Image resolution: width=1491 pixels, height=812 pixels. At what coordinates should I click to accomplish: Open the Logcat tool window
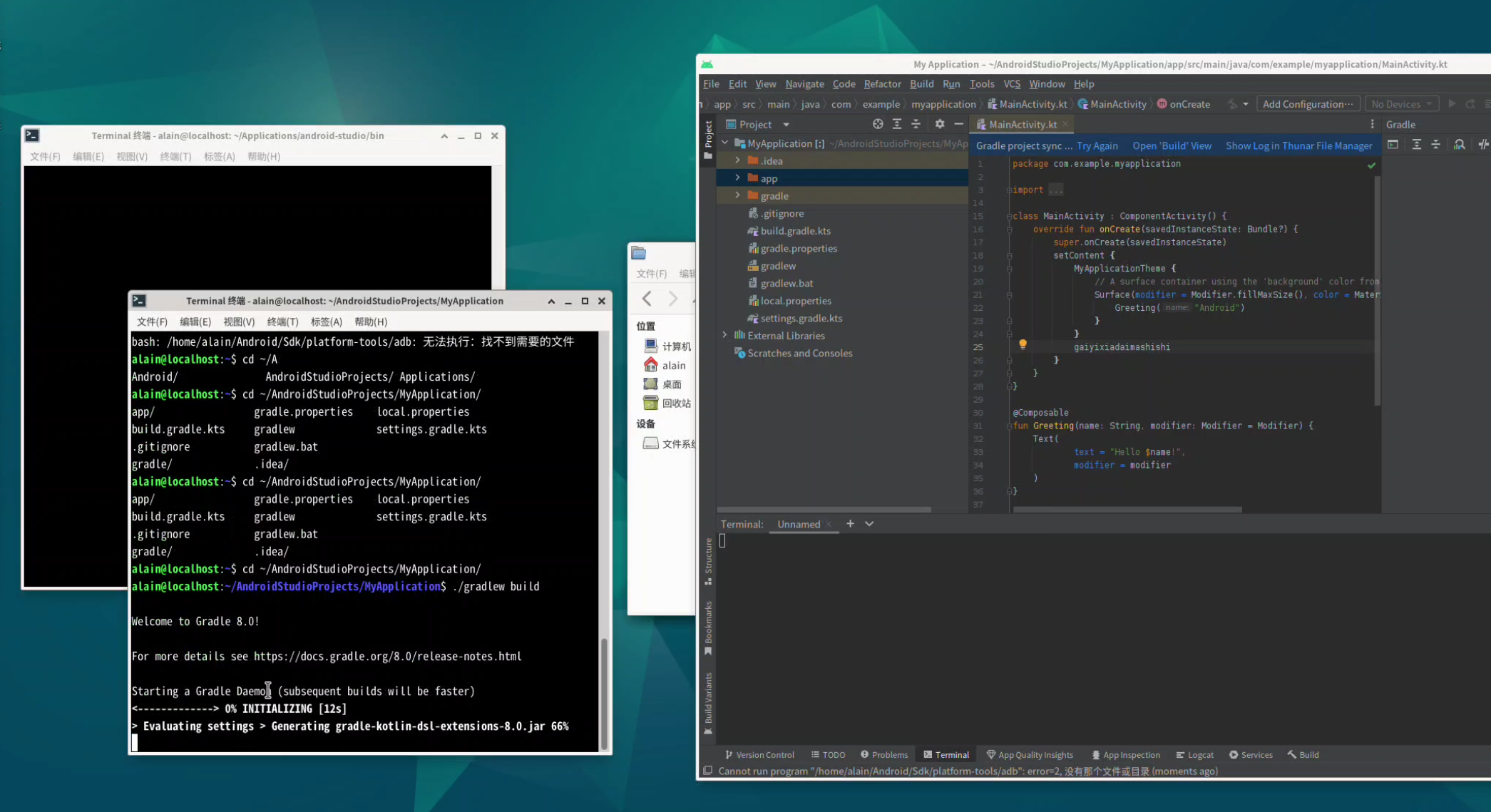[1195, 755]
